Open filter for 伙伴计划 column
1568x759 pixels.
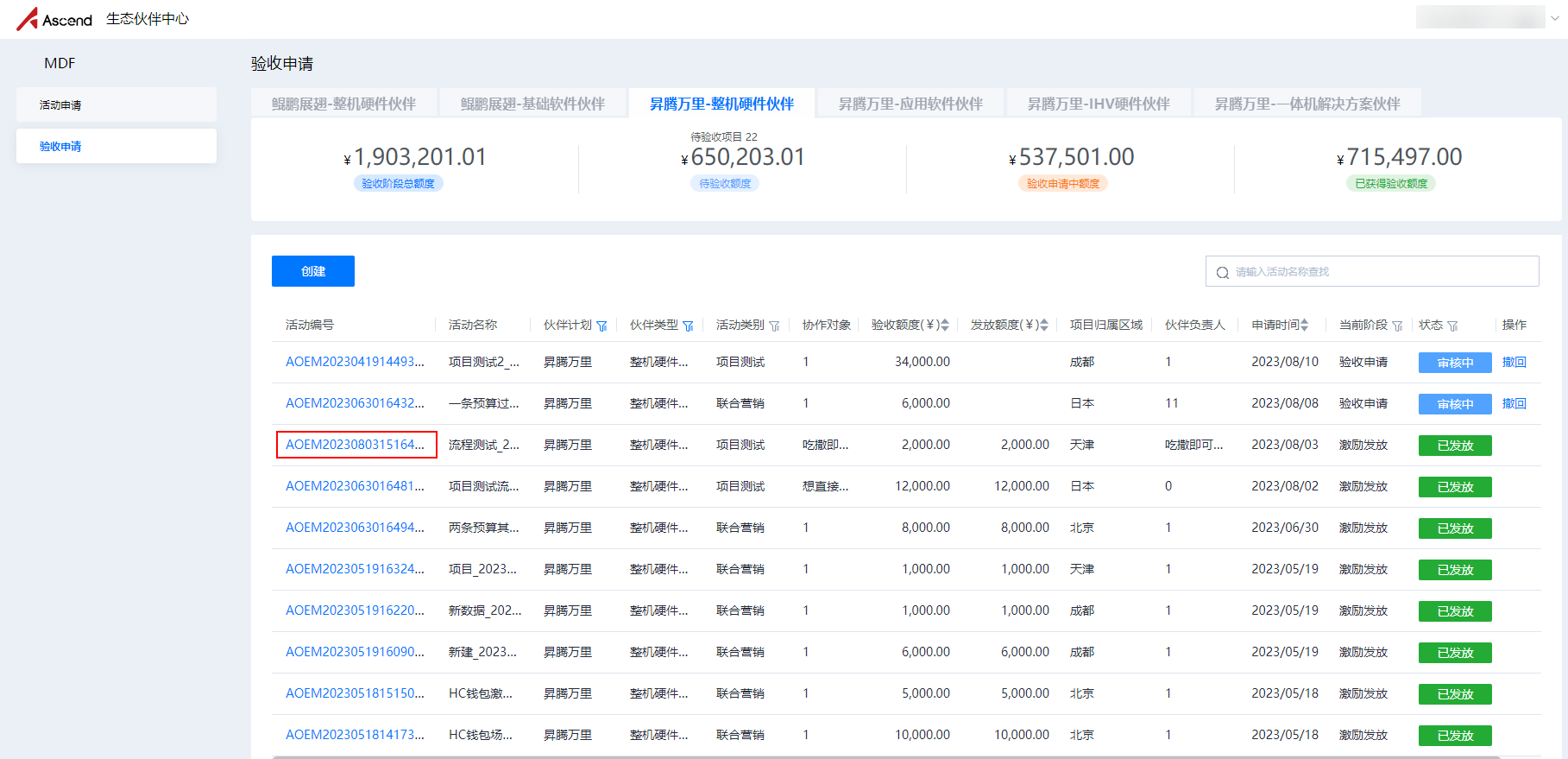point(601,326)
